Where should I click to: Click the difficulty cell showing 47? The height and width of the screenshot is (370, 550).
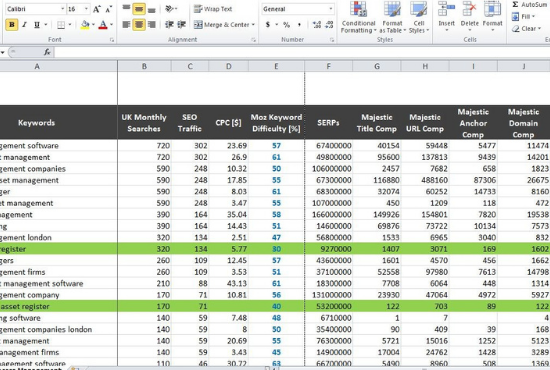pos(276,237)
